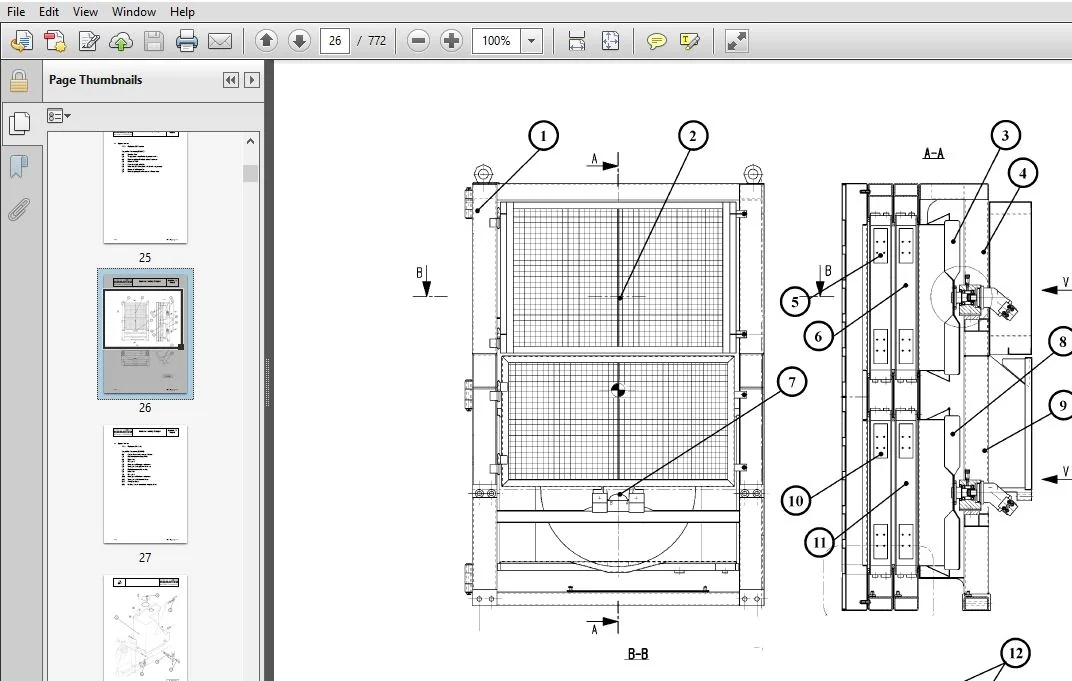Open the File menu
The height and width of the screenshot is (681, 1072).
point(16,12)
